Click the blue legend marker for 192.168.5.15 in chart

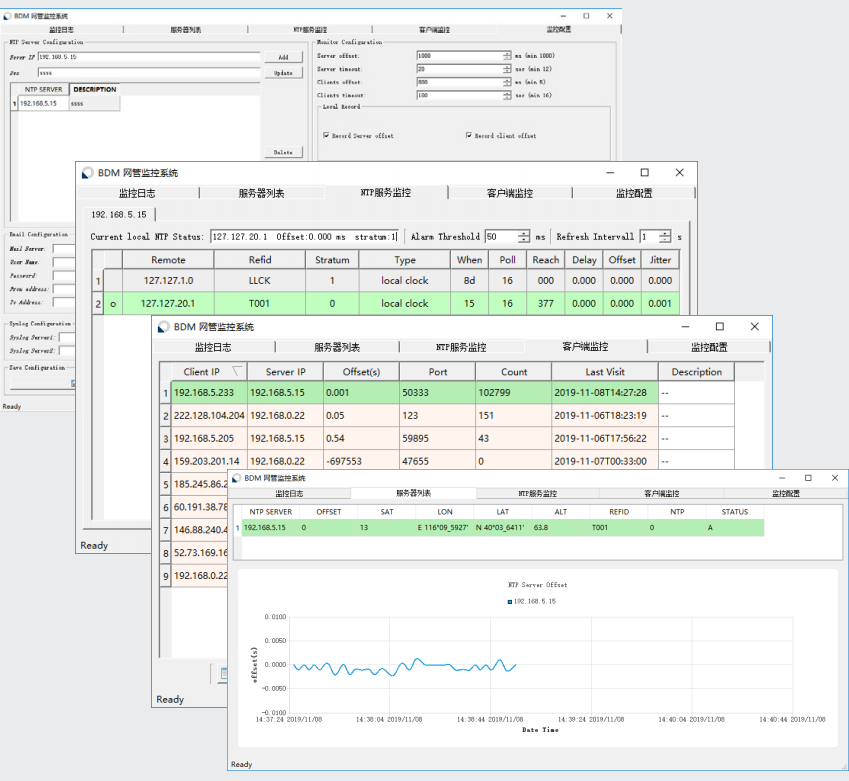click(x=509, y=601)
